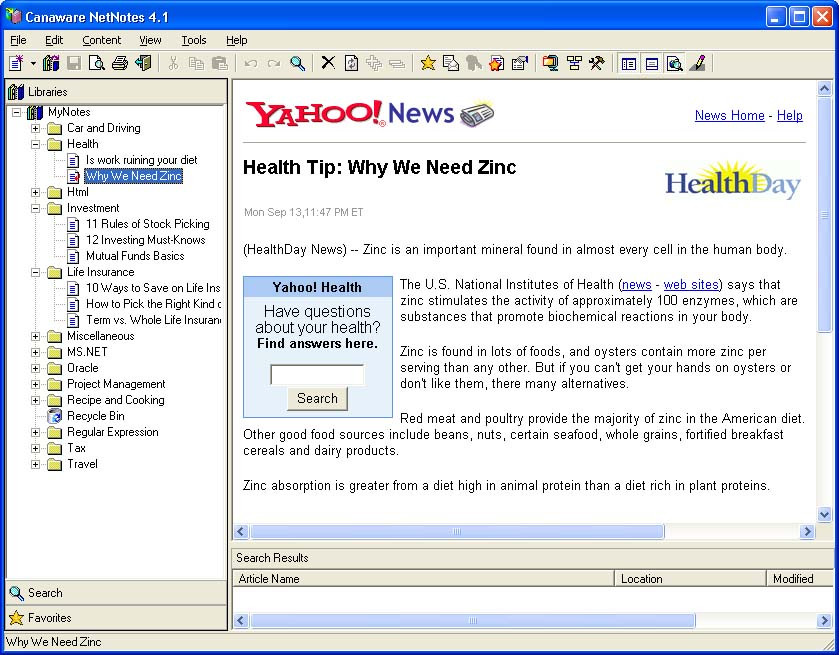This screenshot has width=839, height=655.
Task: Collapse the Life Insurance folder
Action: pos(35,272)
